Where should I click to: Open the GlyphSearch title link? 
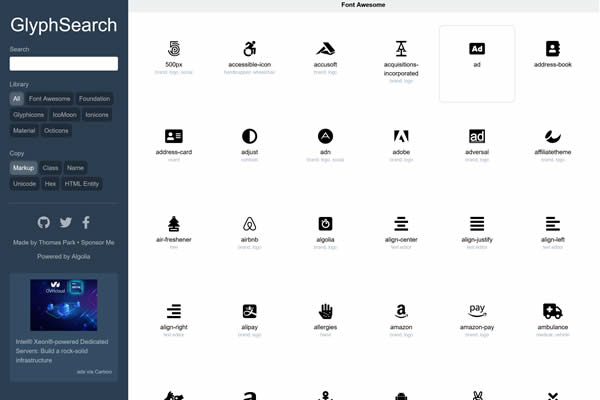point(64,25)
